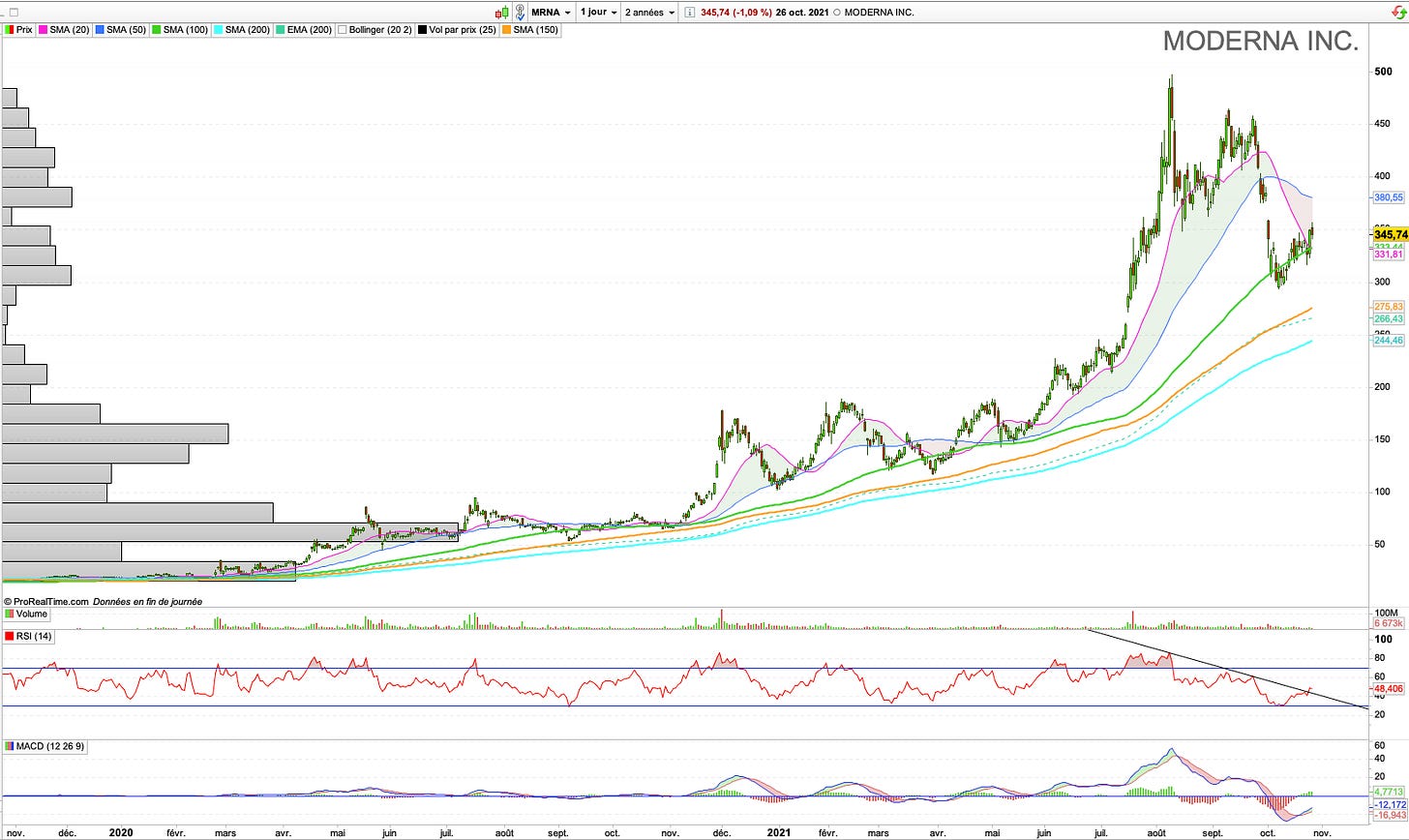The height and width of the screenshot is (840, 1409).
Task: Open the Prix indicator label settings
Action: click(x=18, y=30)
